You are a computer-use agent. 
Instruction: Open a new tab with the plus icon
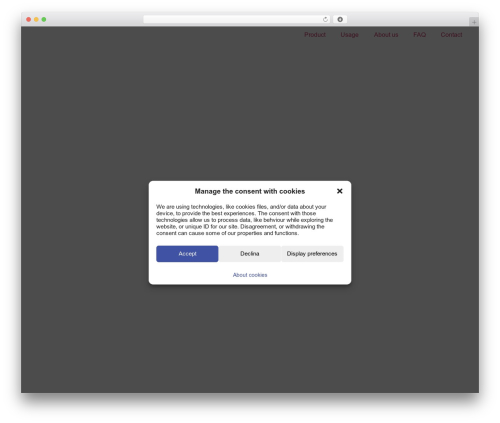click(x=474, y=22)
